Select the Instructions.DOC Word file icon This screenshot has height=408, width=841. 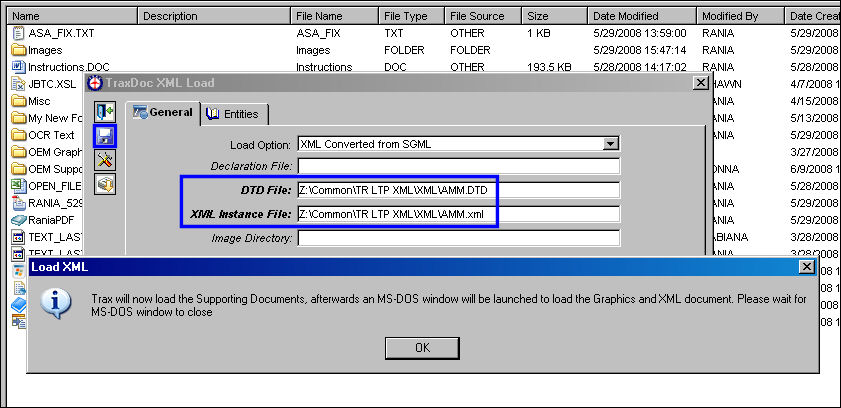pos(19,67)
